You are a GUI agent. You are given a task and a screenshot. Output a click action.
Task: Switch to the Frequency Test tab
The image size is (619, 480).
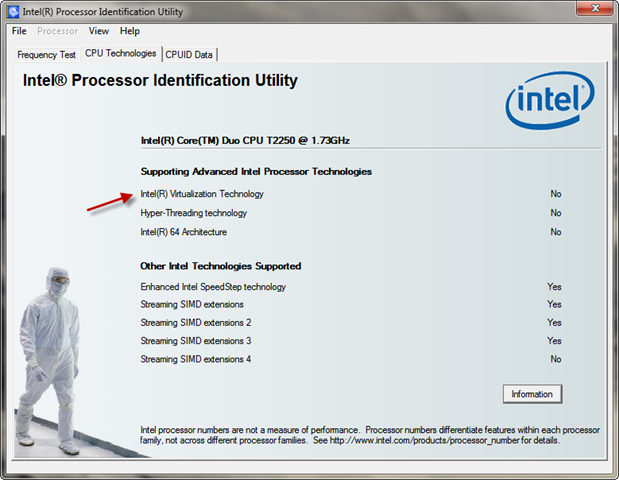47,54
